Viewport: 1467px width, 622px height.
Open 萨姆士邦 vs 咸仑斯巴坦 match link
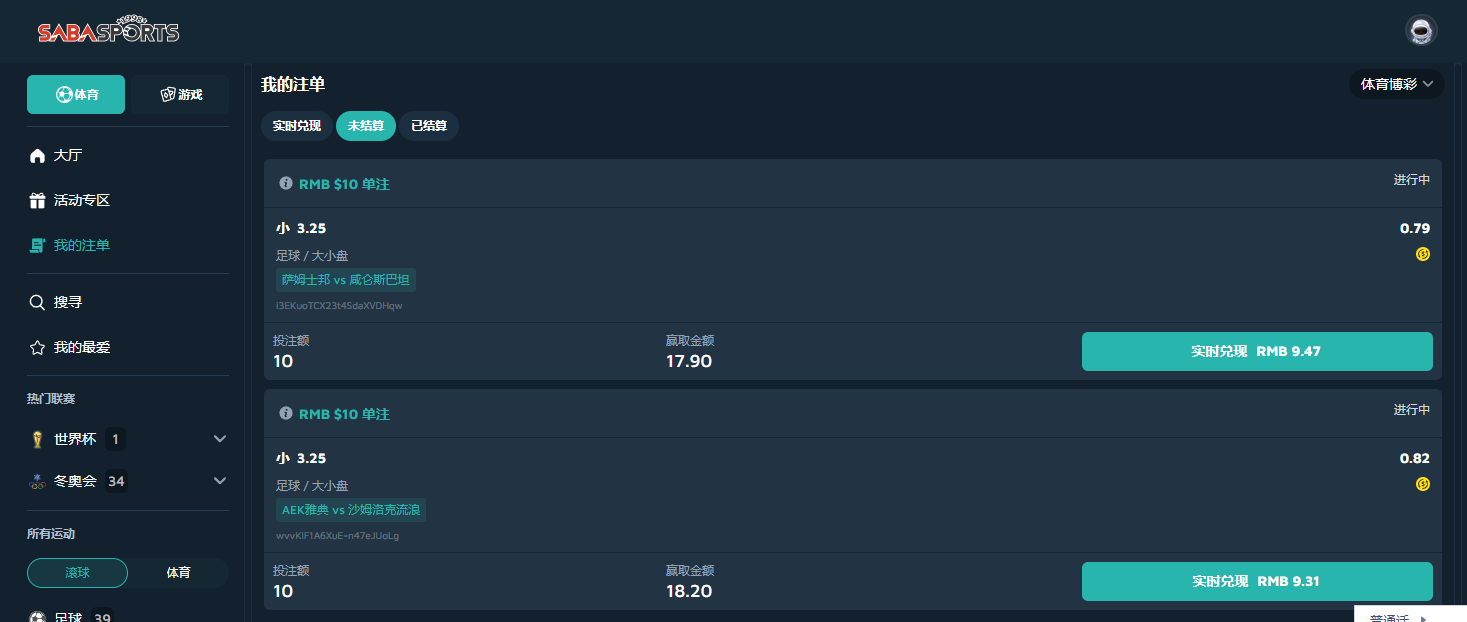[x=345, y=280]
